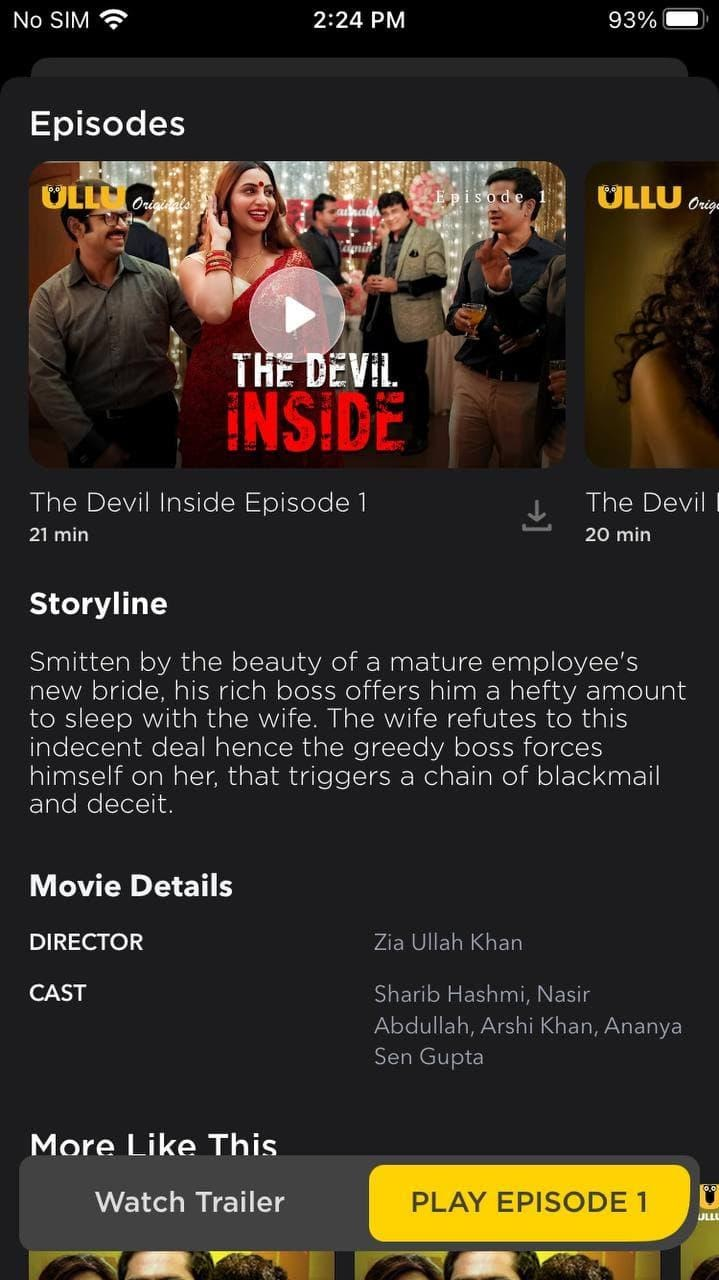719x1280 pixels.
Task: Tap the More Like This heading
Action: 153,1145
